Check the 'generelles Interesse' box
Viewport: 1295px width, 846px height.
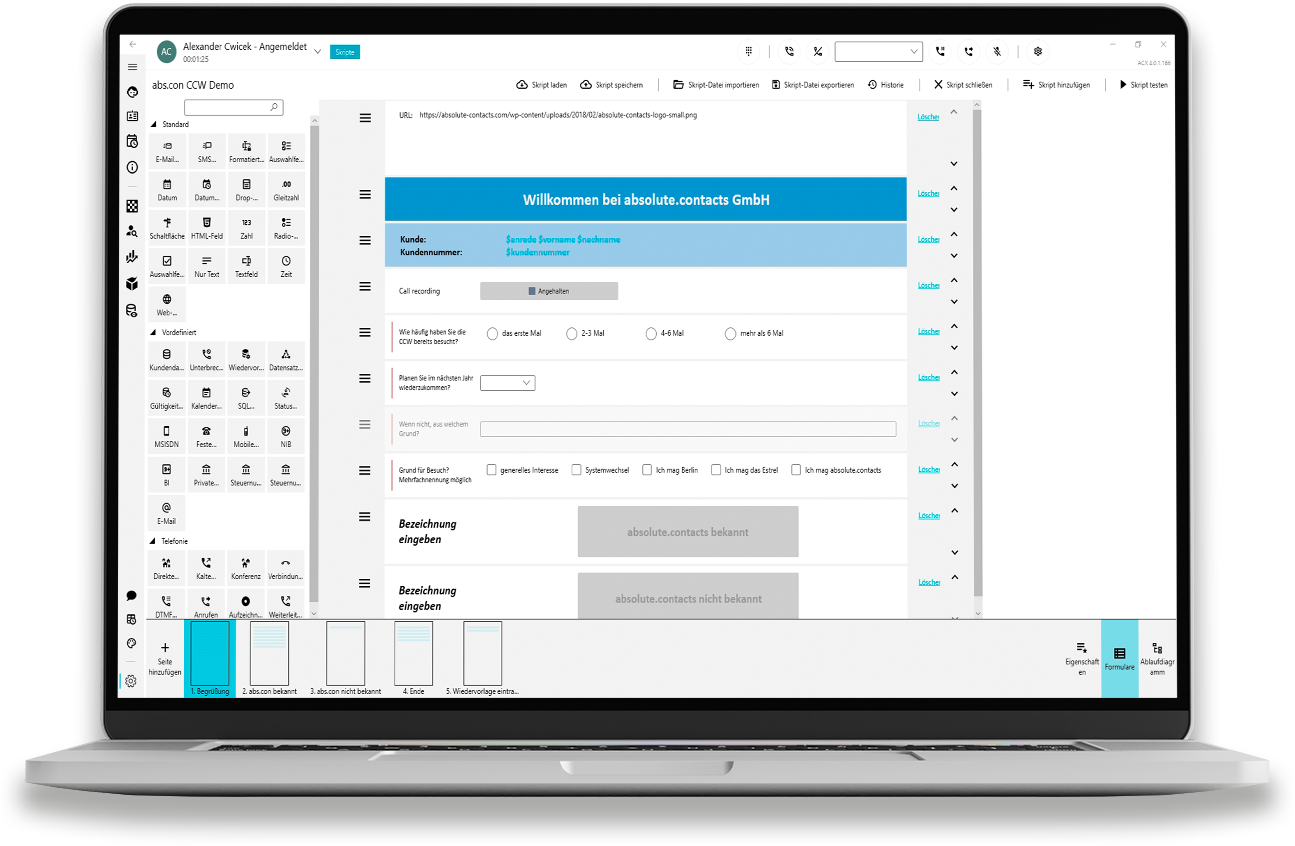(492, 470)
